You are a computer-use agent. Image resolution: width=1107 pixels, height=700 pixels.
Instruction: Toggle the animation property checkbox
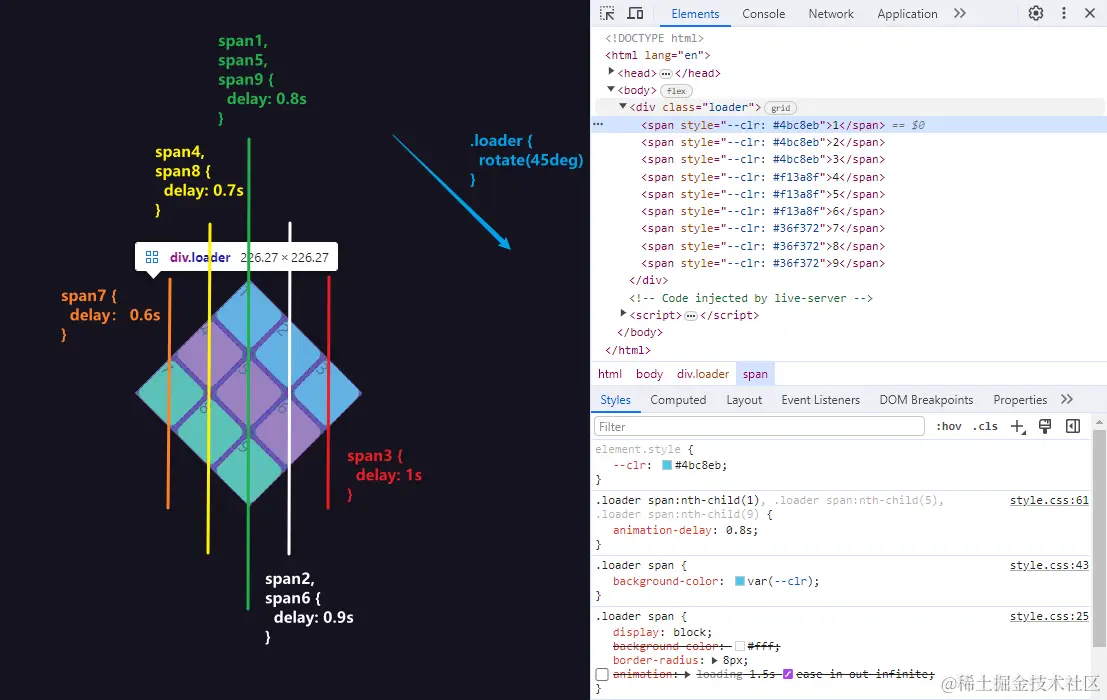602,675
